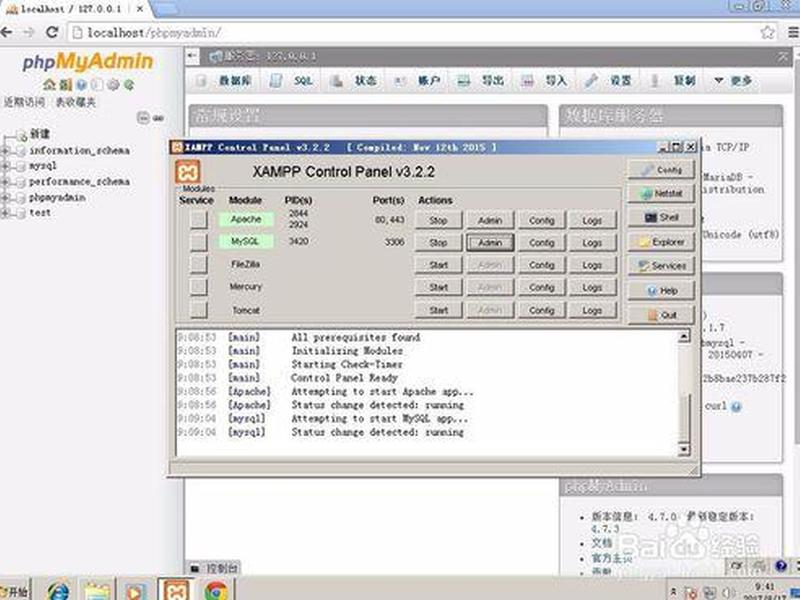The height and width of the screenshot is (600, 800).
Task: Stop the MySQL module
Action: (x=438, y=243)
